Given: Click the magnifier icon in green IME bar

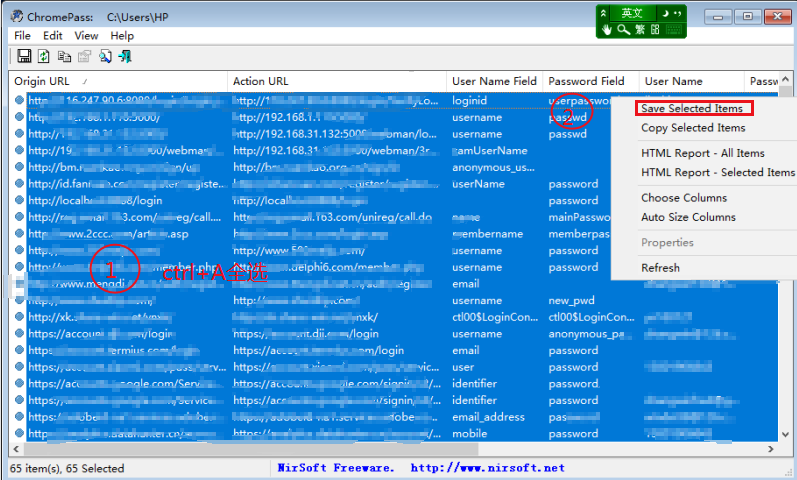Looking at the screenshot, I should point(623,30).
